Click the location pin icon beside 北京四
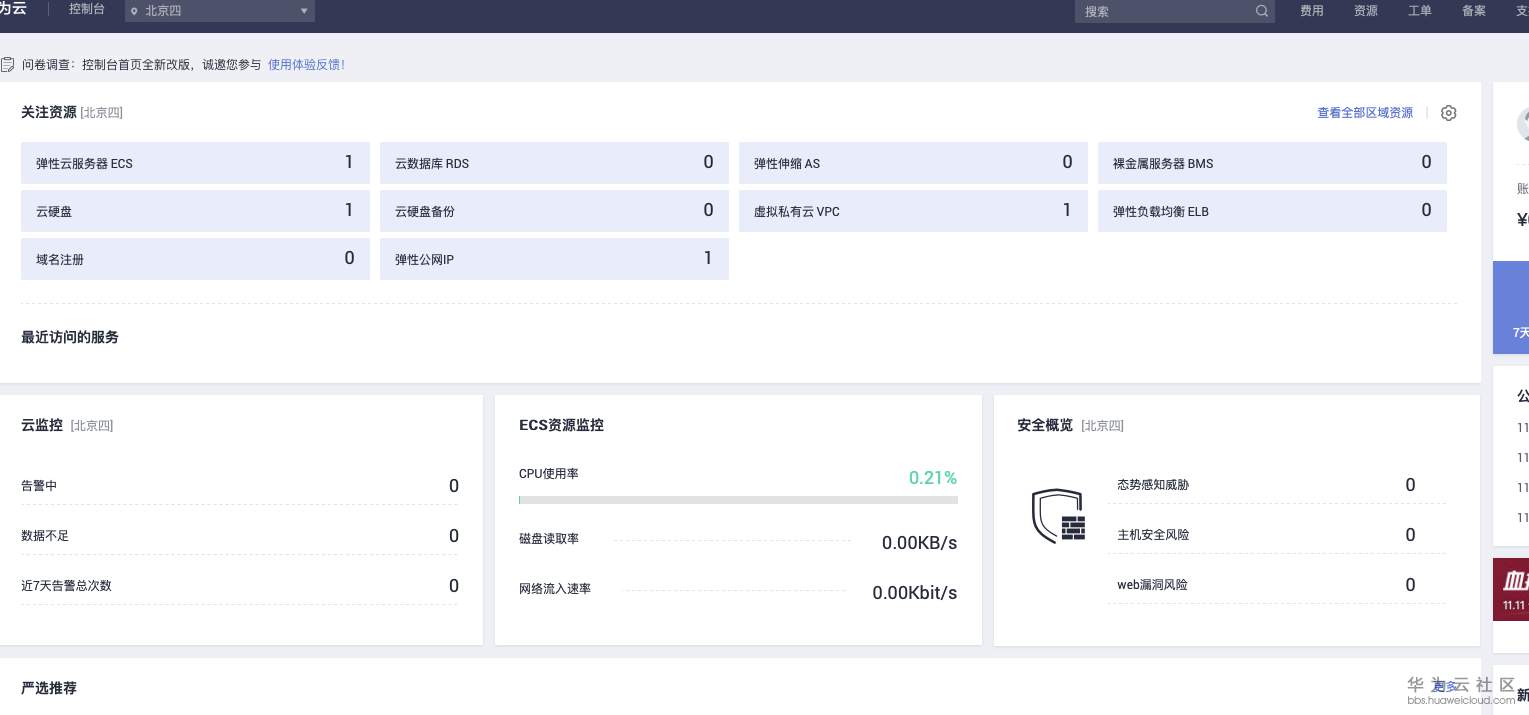 click(x=135, y=12)
